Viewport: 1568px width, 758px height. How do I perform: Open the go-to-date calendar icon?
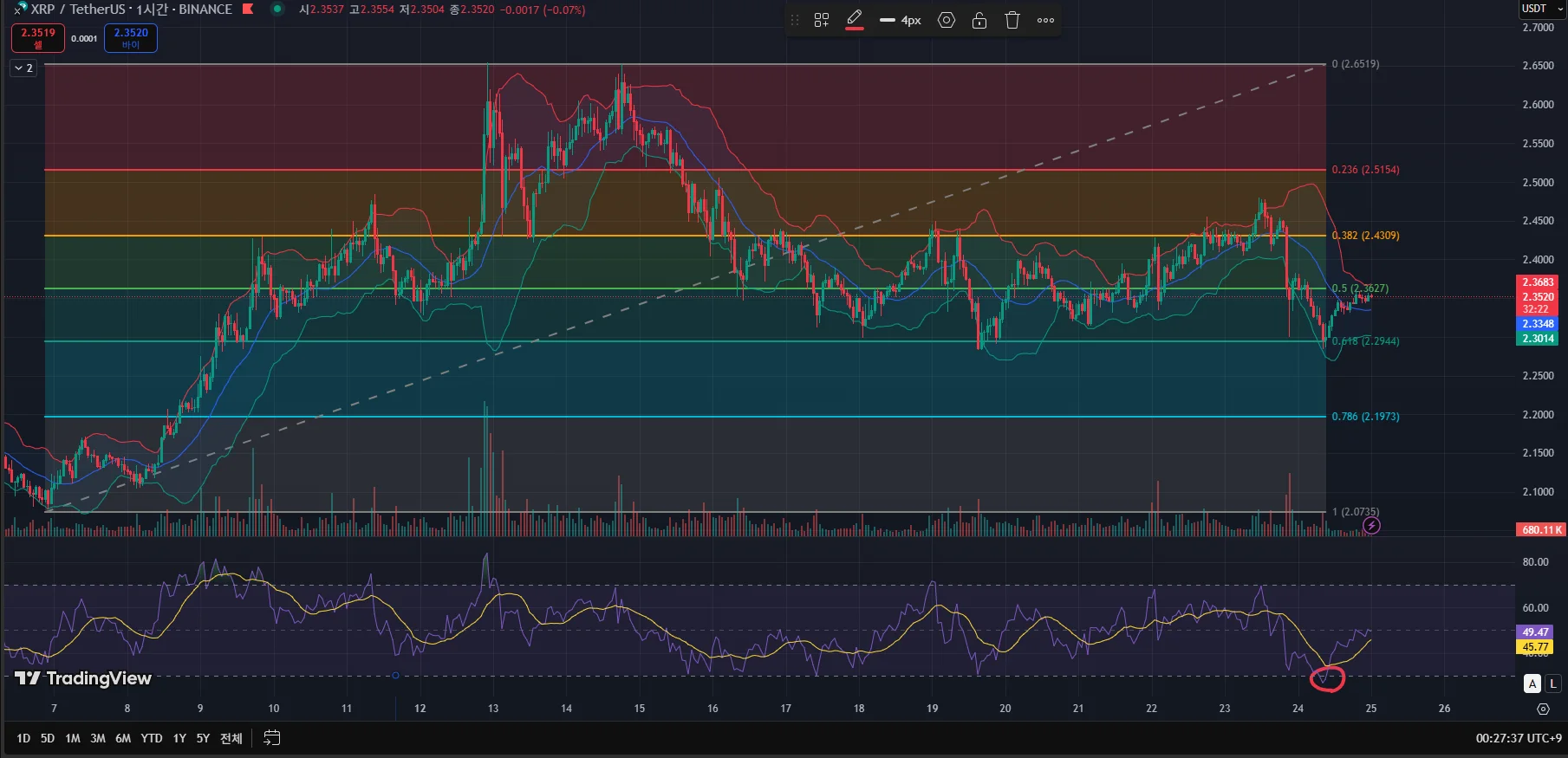tap(272, 738)
